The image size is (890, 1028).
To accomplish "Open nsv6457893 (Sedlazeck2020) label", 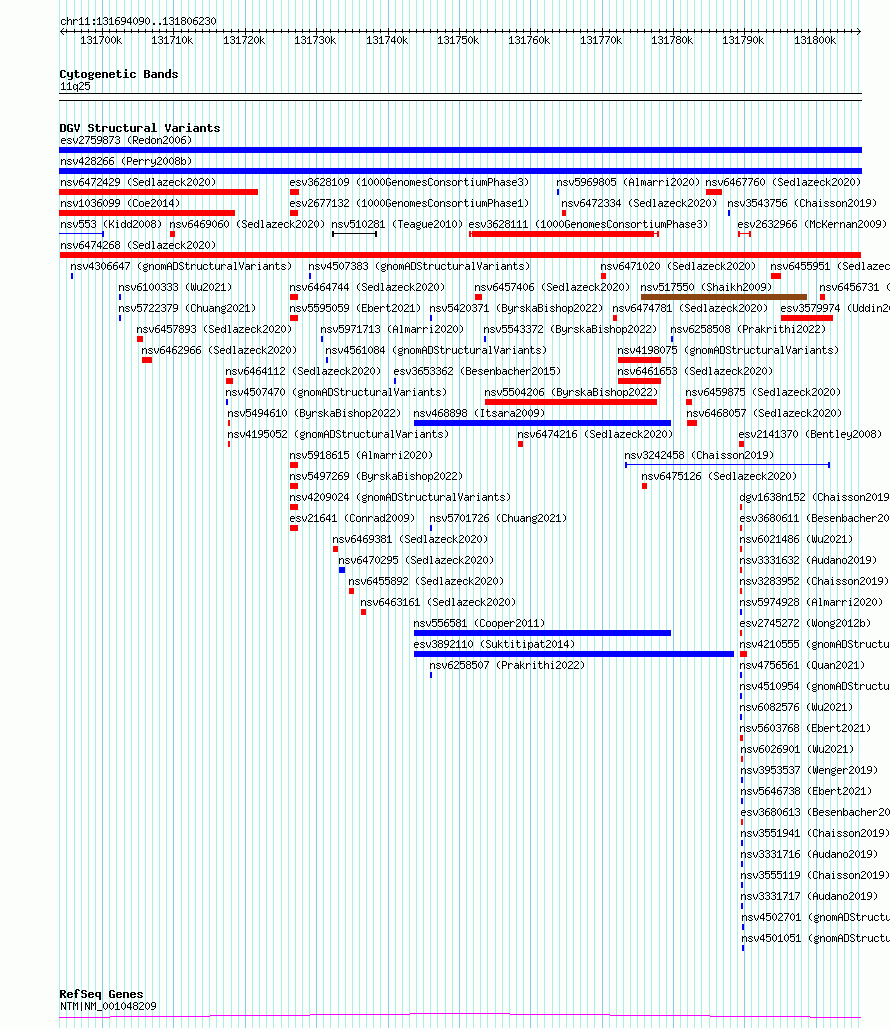I will tap(214, 329).
